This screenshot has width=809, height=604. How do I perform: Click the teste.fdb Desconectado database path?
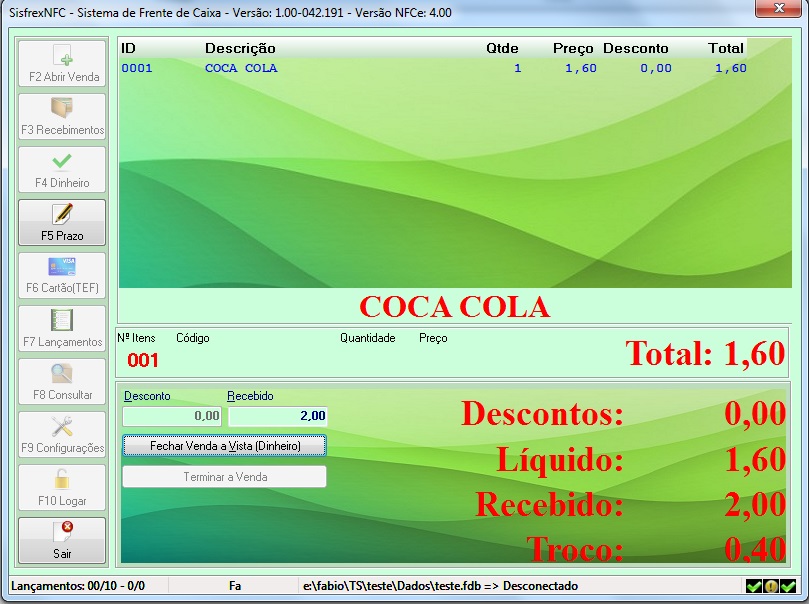coord(440,586)
